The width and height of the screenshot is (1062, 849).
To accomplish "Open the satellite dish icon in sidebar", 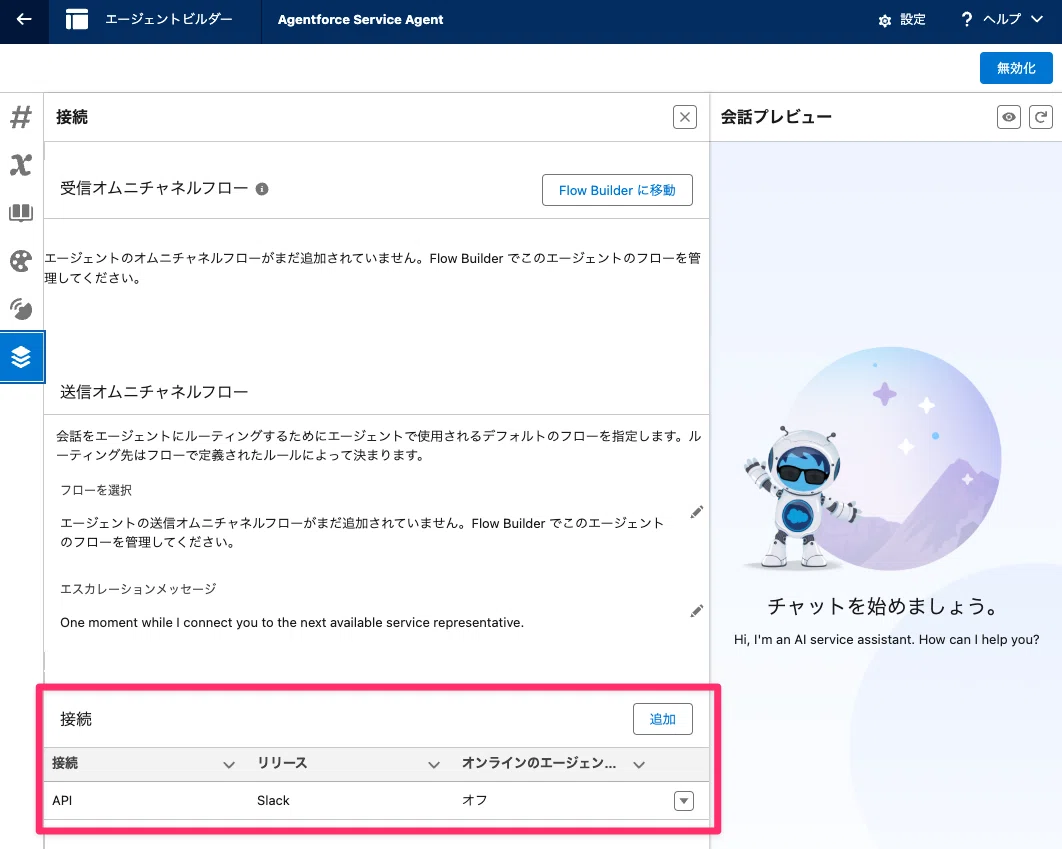I will click(21, 309).
